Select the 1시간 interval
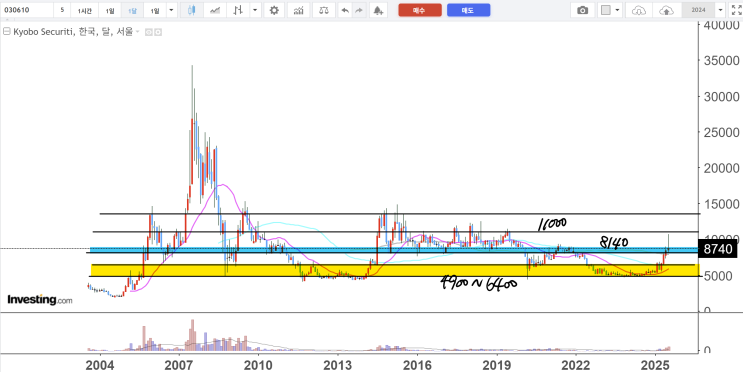 point(85,10)
